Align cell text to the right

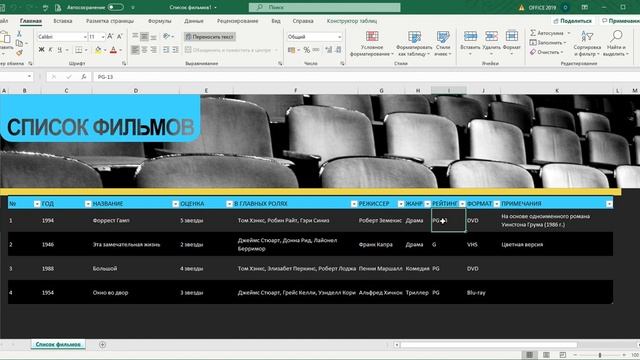(154, 50)
